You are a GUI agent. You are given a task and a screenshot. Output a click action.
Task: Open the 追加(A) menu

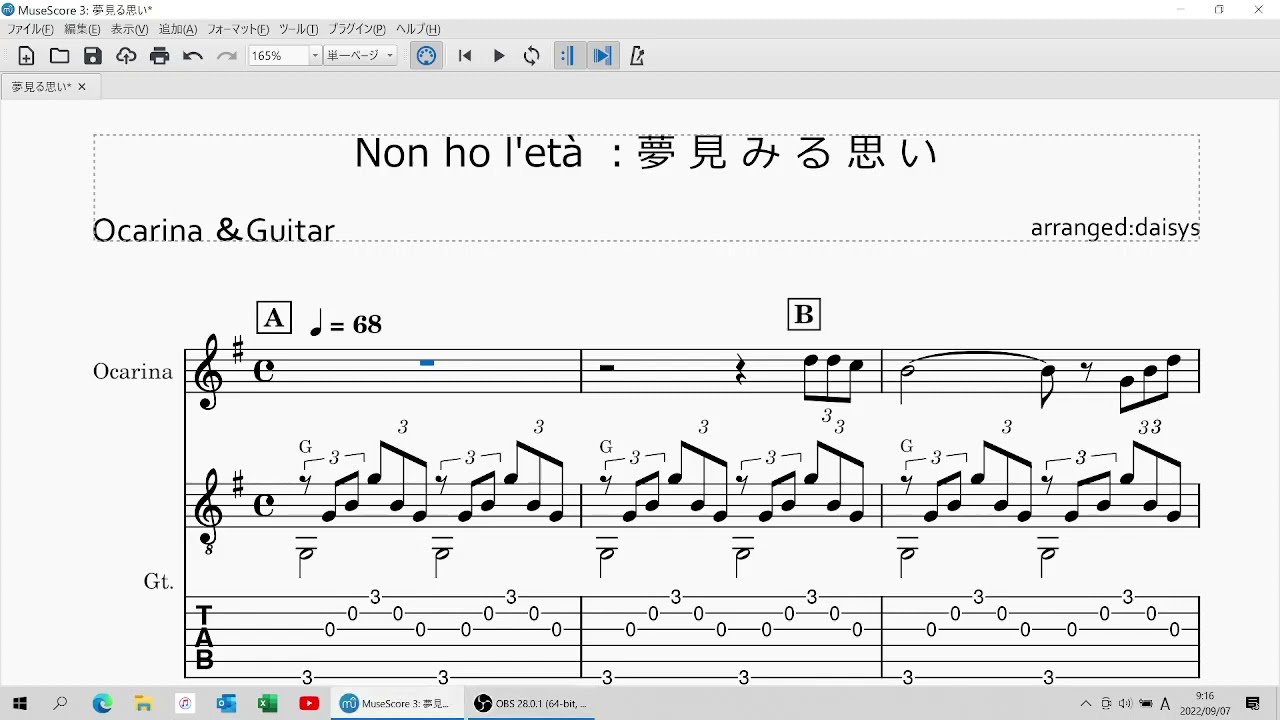point(178,30)
